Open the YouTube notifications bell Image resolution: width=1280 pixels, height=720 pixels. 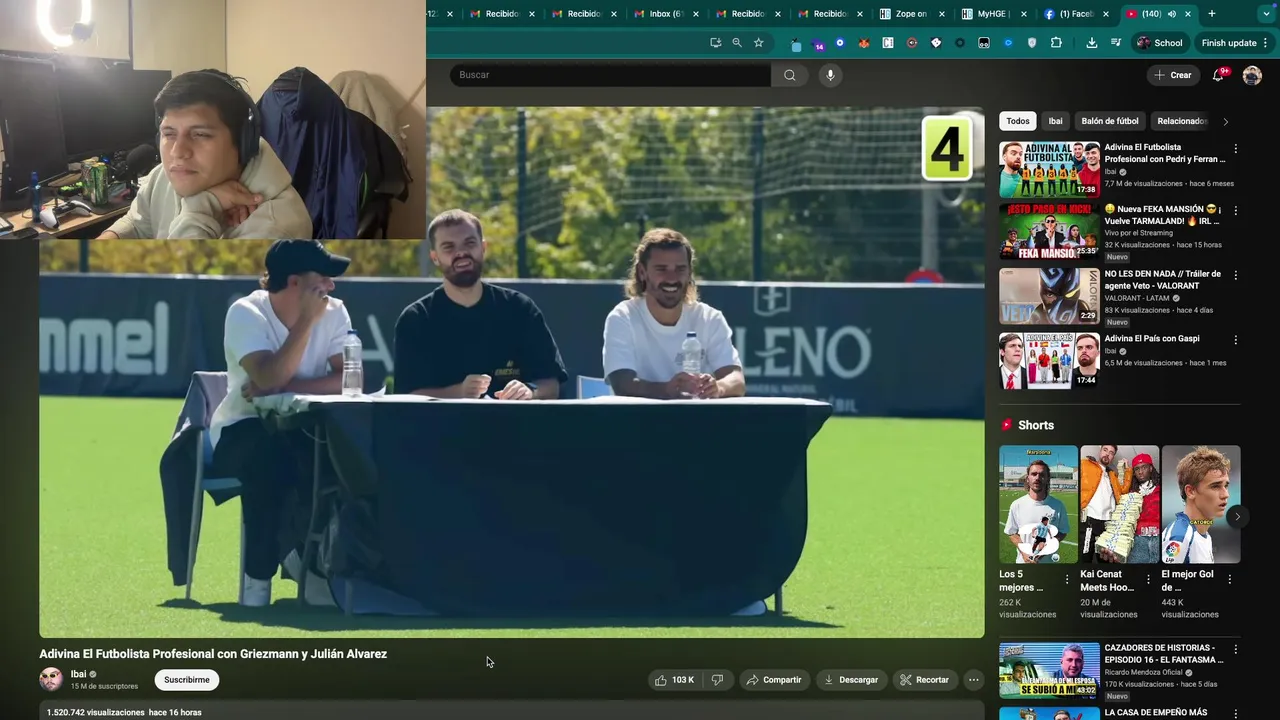pos(1218,75)
